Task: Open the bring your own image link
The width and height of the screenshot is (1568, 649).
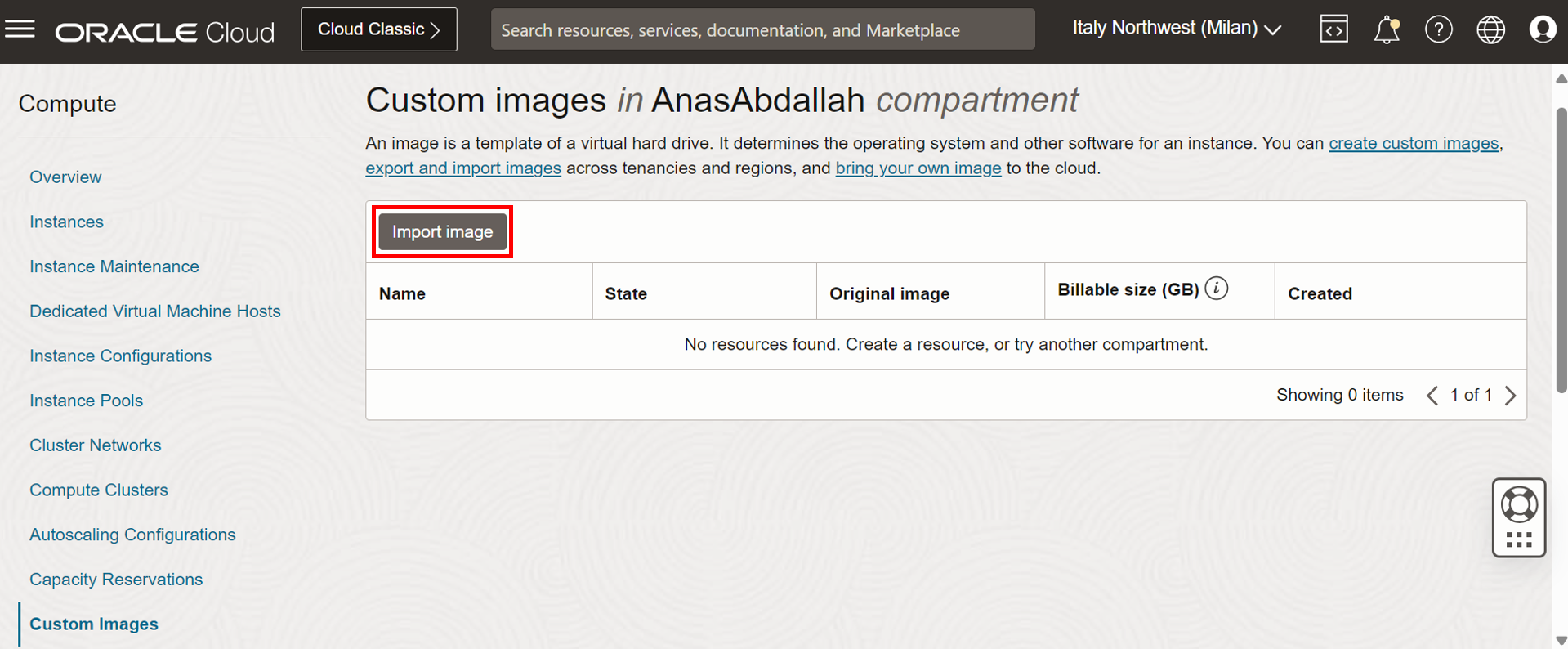Action: pyautogui.click(x=918, y=168)
